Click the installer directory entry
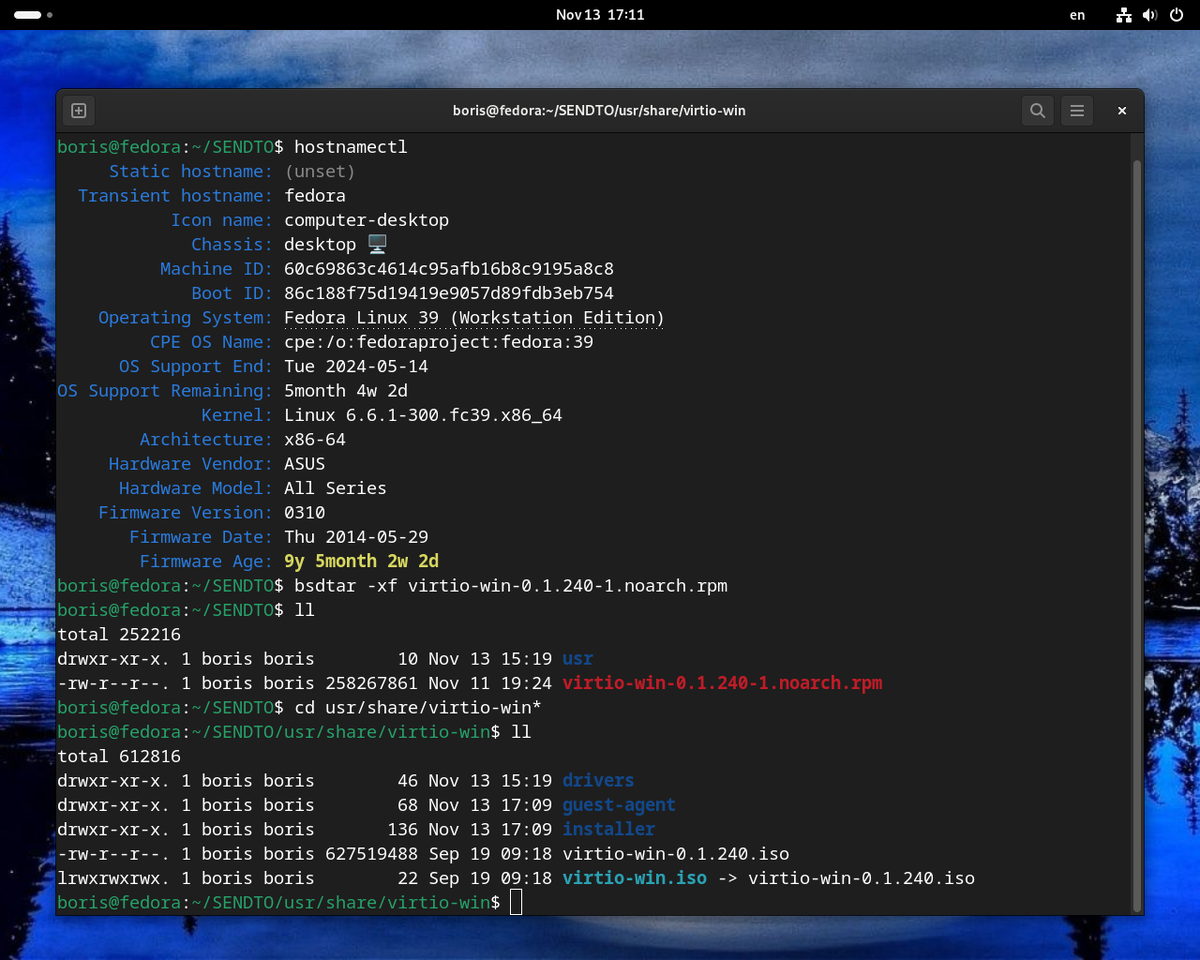Viewport: 1200px width, 960px height. click(608, 829)
